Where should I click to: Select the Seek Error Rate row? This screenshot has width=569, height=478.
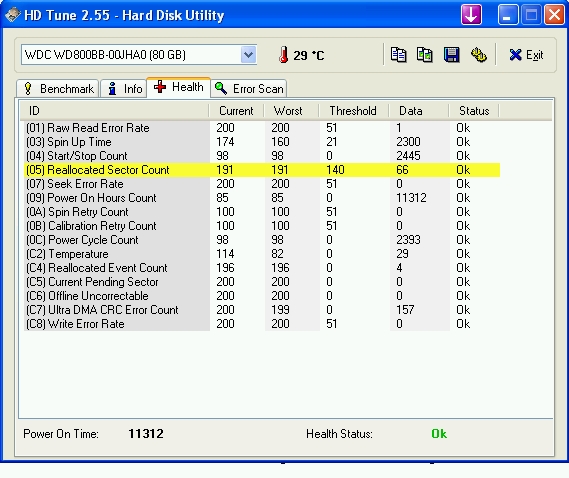coord(262,184)
